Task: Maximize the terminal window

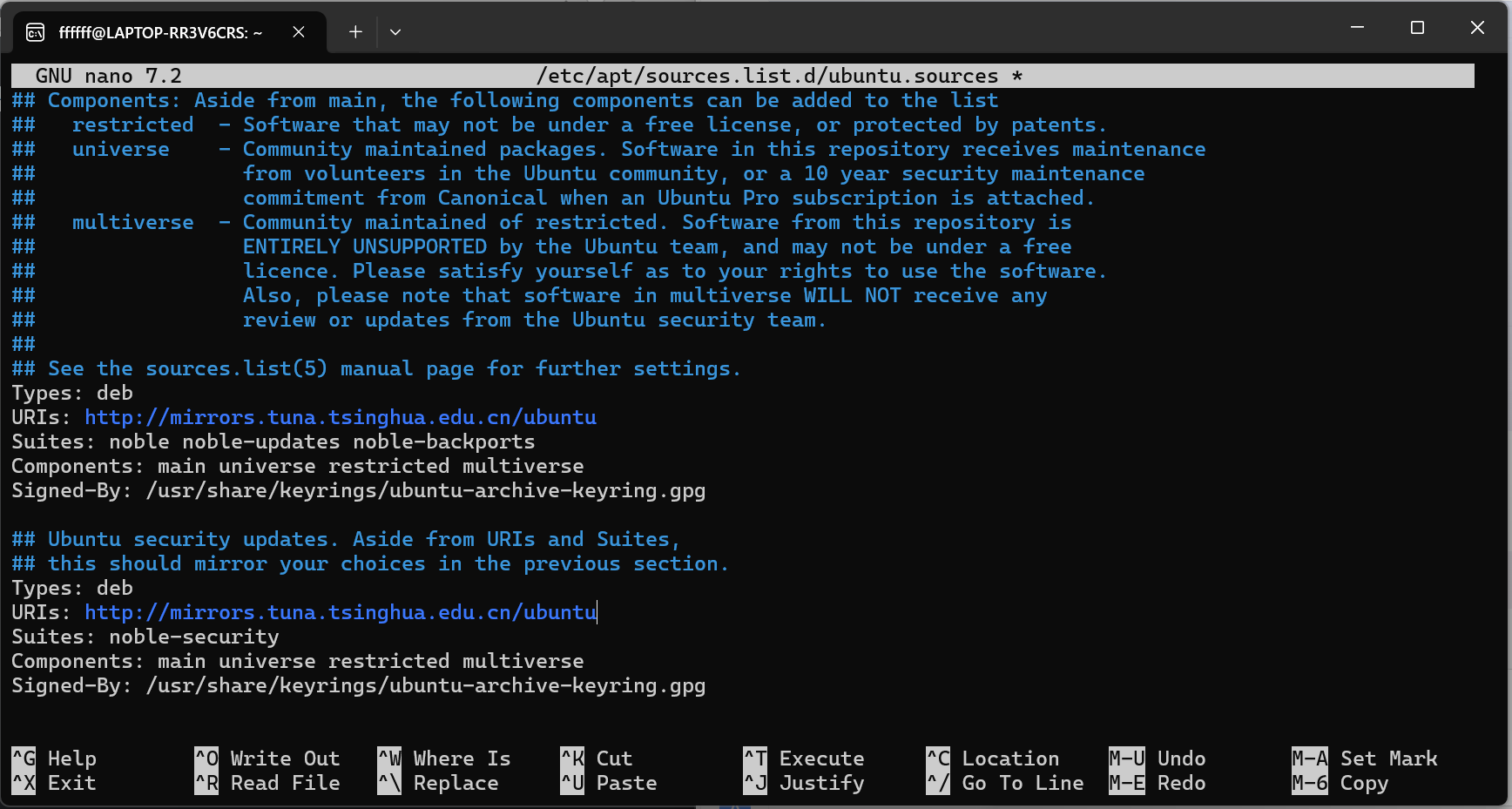Action: 1417,28
